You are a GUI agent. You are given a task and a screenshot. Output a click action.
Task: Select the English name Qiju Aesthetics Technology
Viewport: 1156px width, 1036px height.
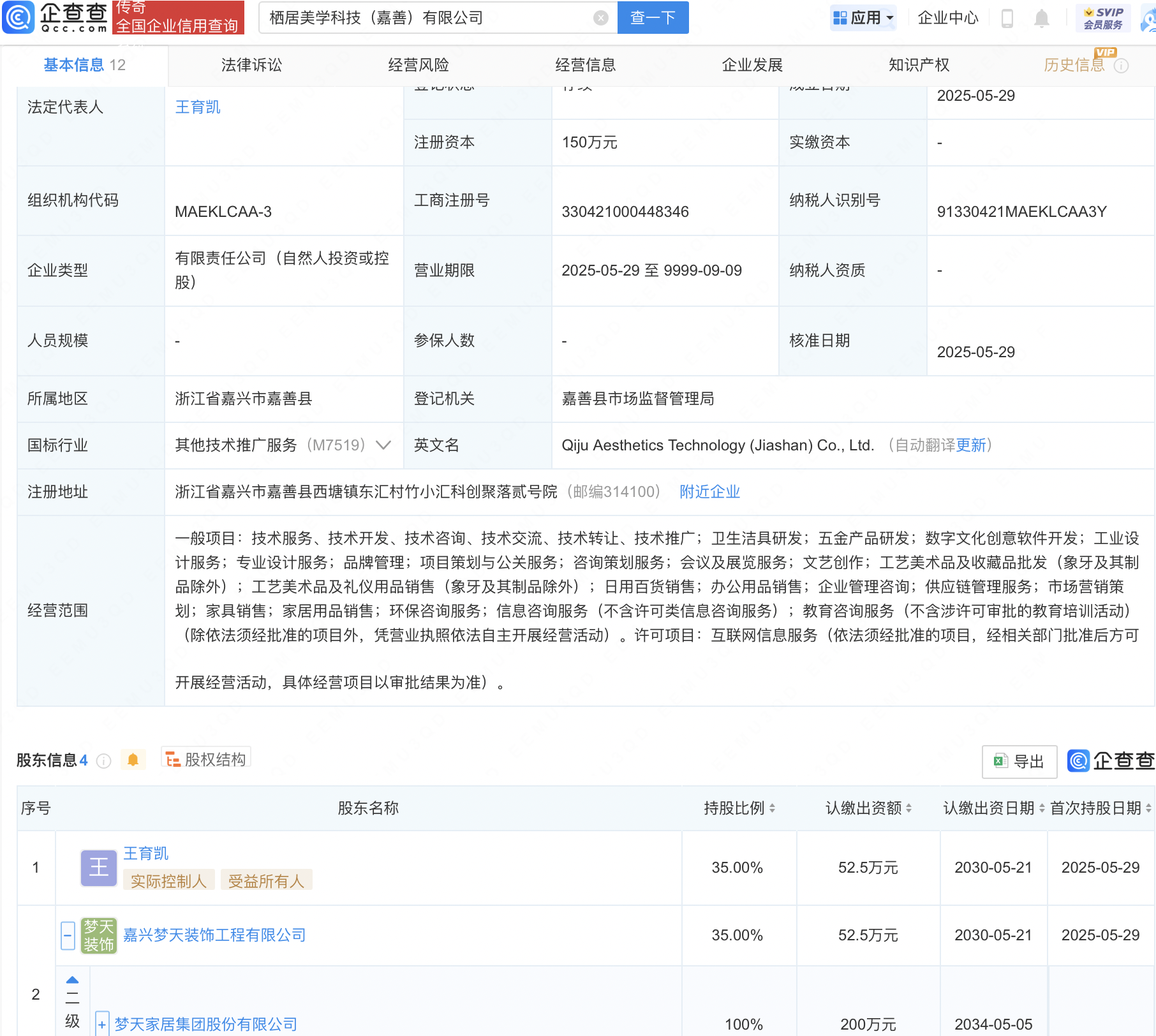[717, 445]
